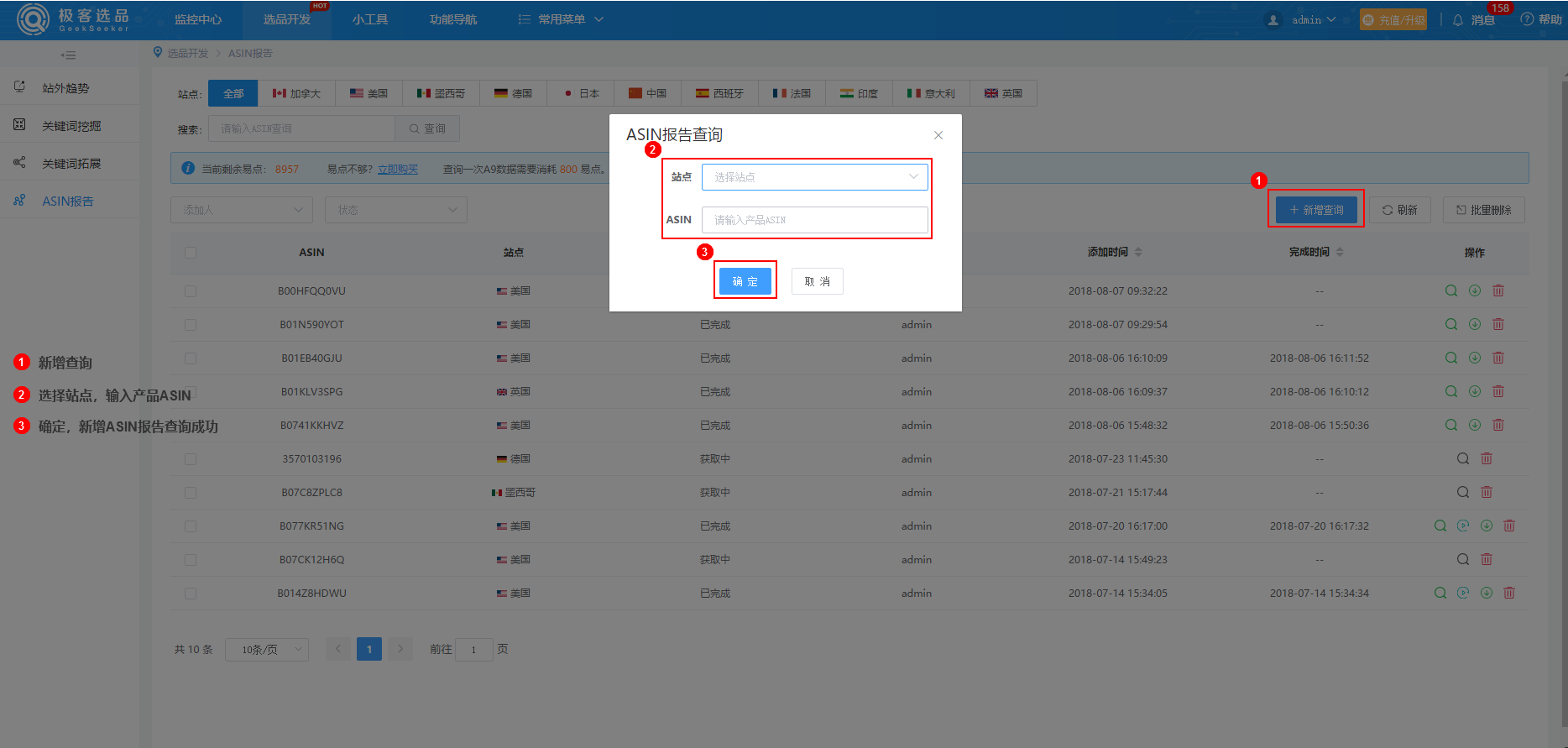This screenshot has width=1568, height=748.
Task: Check the row checkbox for 3570103196
Action: [x=191, y=458]
